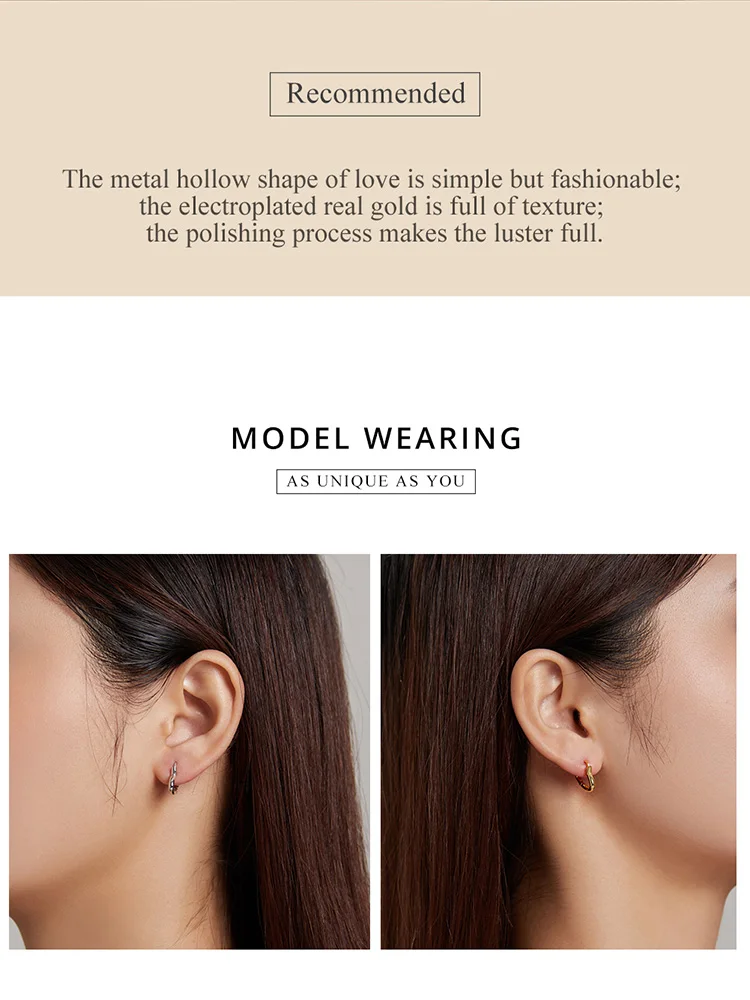This screenshot has height=1000, width=750.
Task: Click the word WEARING in heading
Action: tap(443, 439)
